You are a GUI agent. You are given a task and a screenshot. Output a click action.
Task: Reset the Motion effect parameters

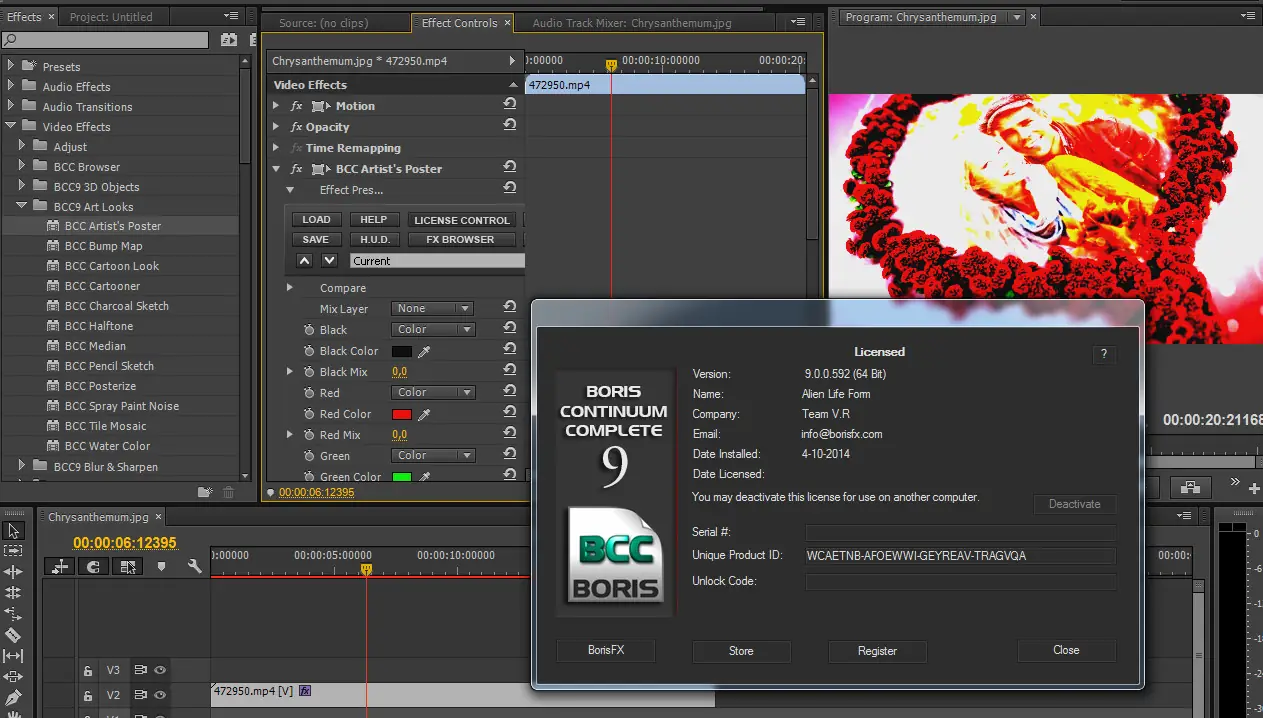point(510,105)
